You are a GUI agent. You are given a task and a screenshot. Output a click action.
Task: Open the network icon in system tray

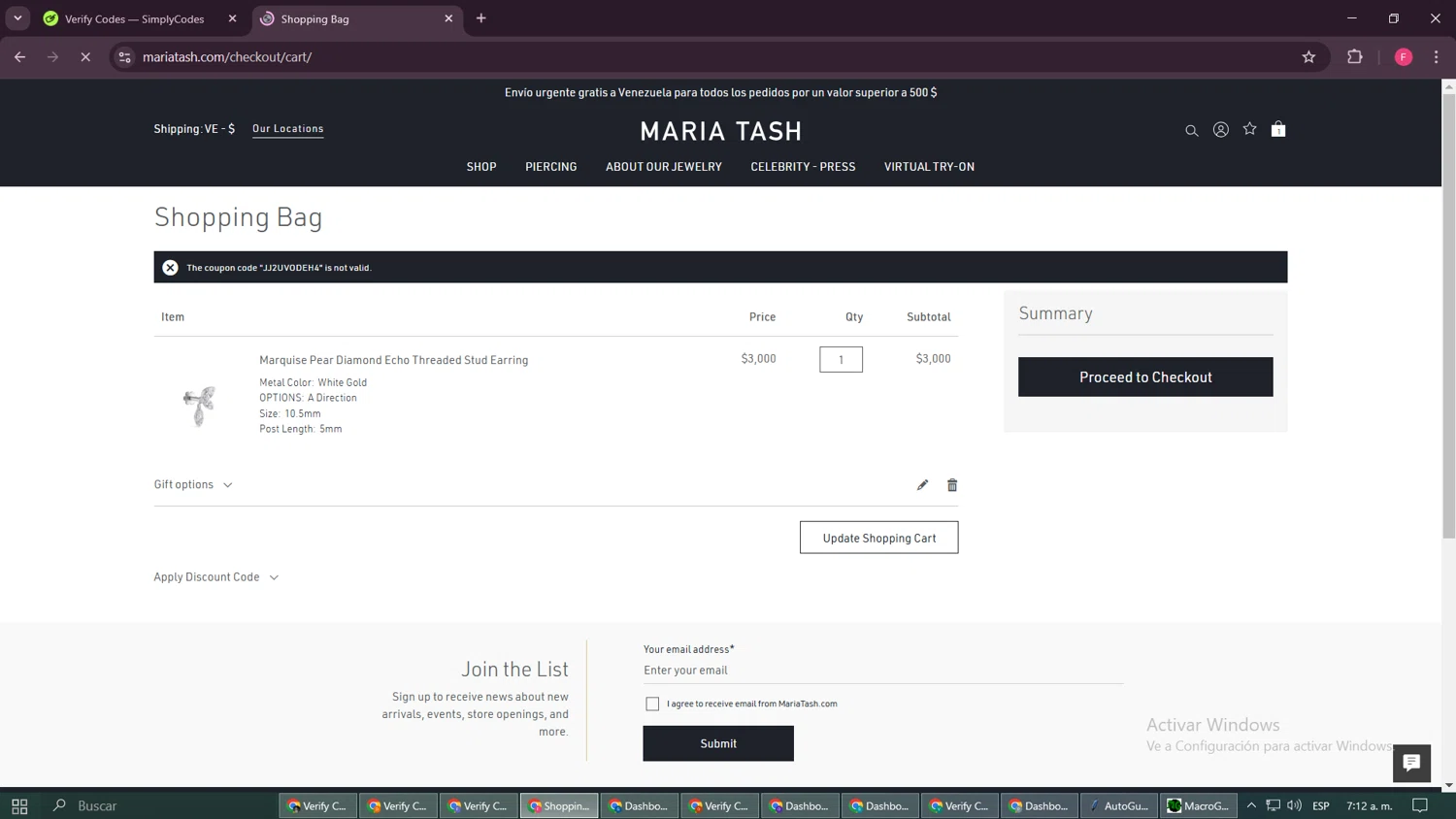coord(1273,805)
